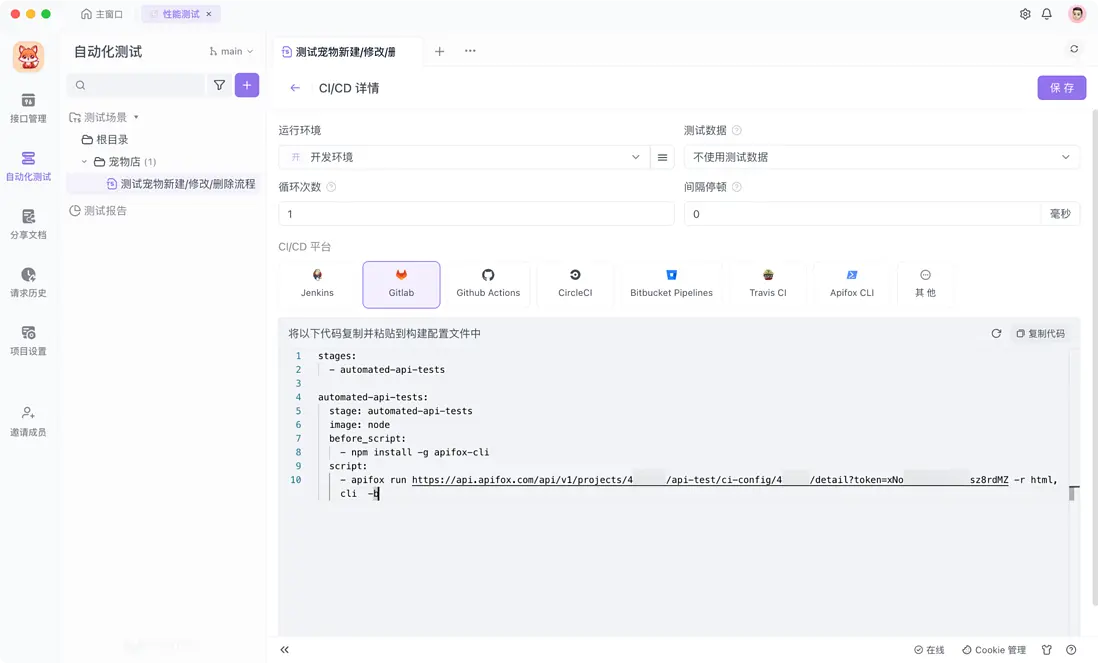1098x663 pixels.
Task: Open 测试报告 in the tree
Action: [98, 211]
